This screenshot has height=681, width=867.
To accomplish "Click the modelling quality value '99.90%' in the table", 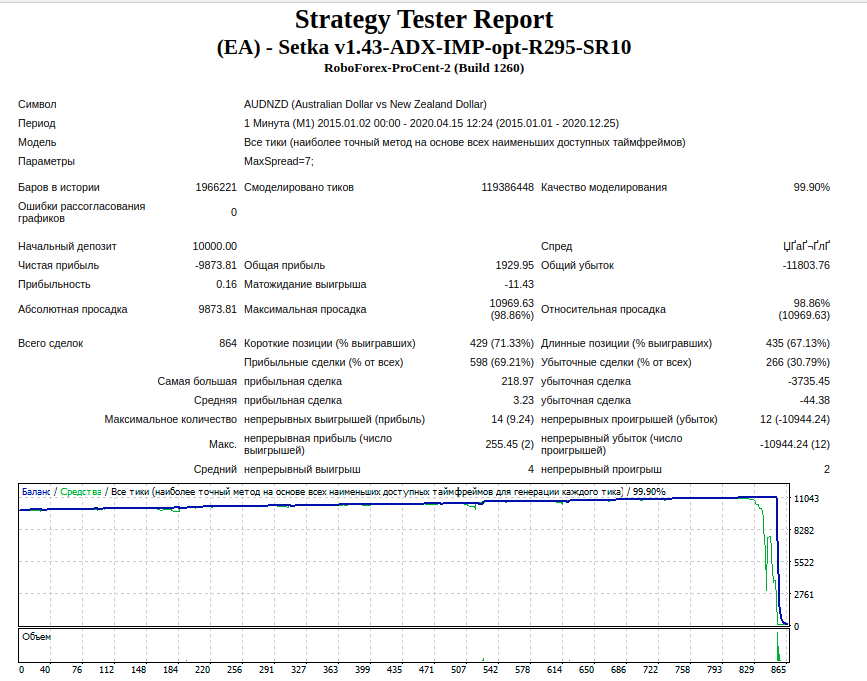I will pos(811,187).
